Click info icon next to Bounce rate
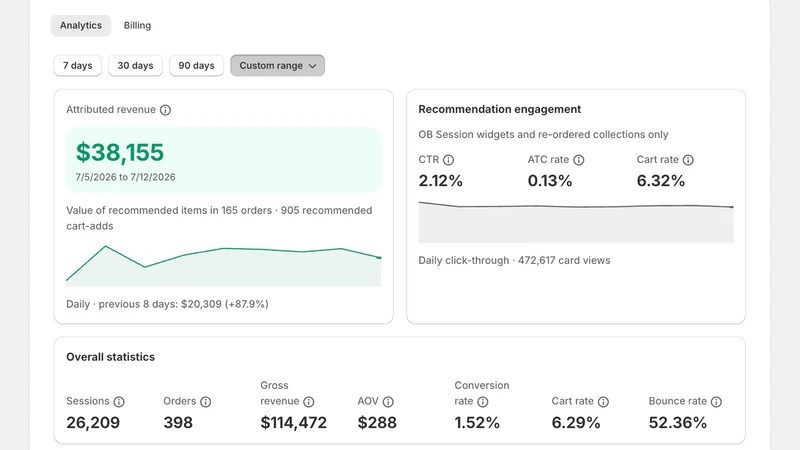Image resolution: width=800 pixels, height=450 pixels. click(x=716, y=402)
